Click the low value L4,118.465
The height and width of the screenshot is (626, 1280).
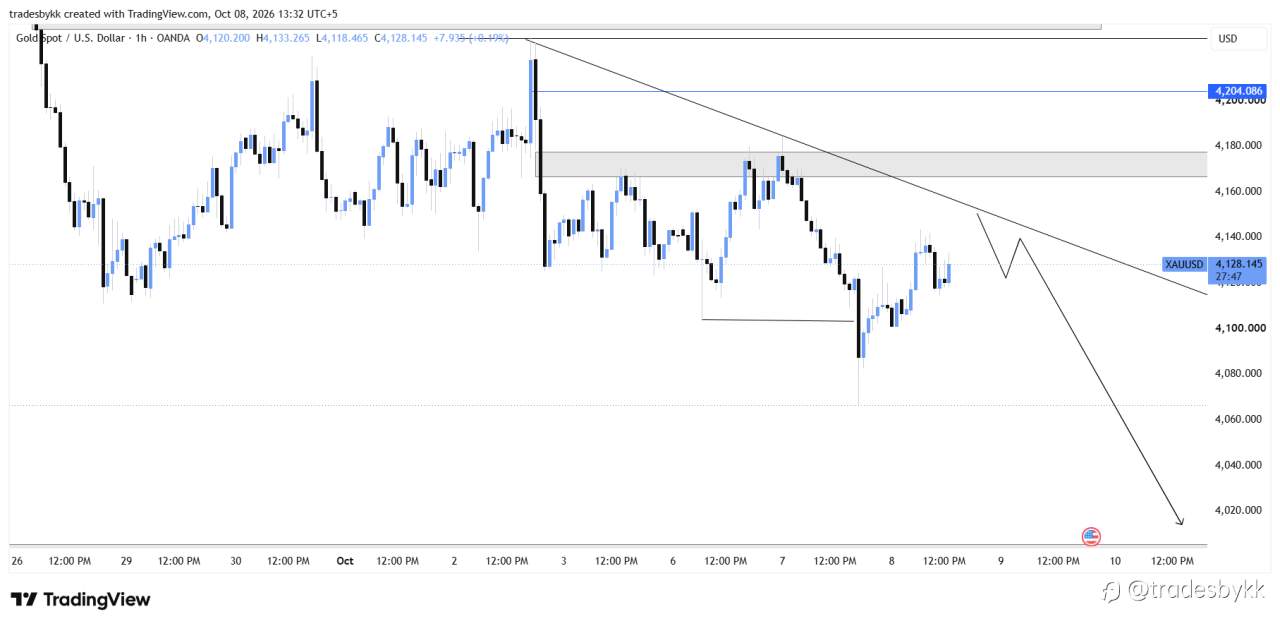342,38
